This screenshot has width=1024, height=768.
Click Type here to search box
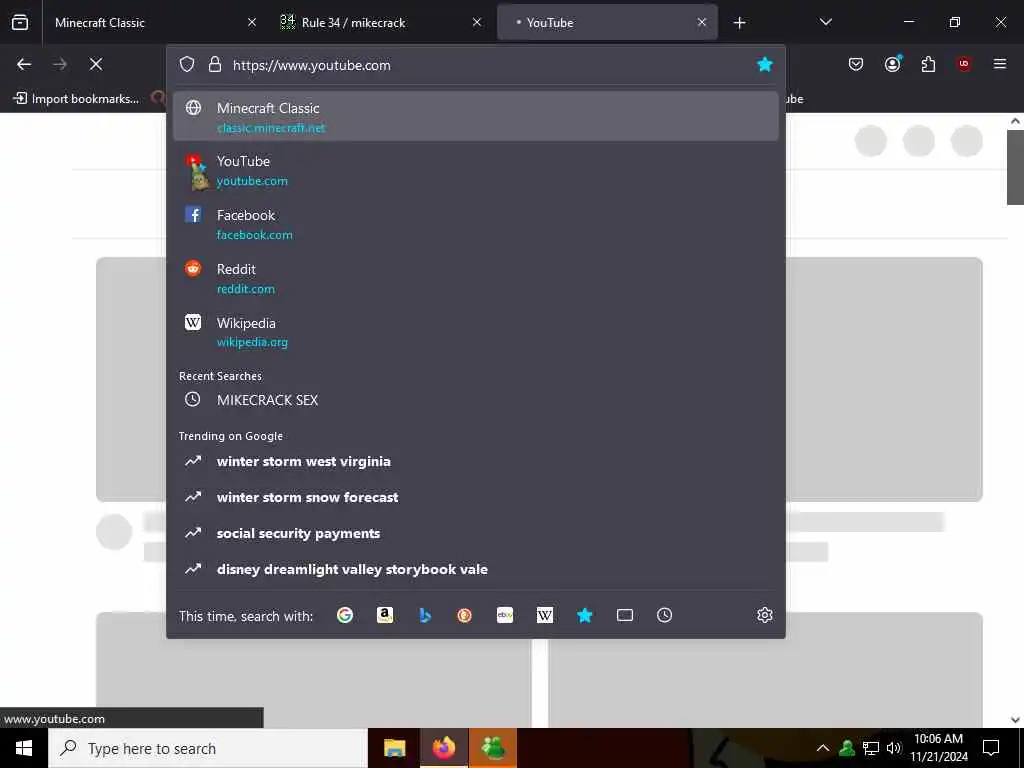[208, 748]
